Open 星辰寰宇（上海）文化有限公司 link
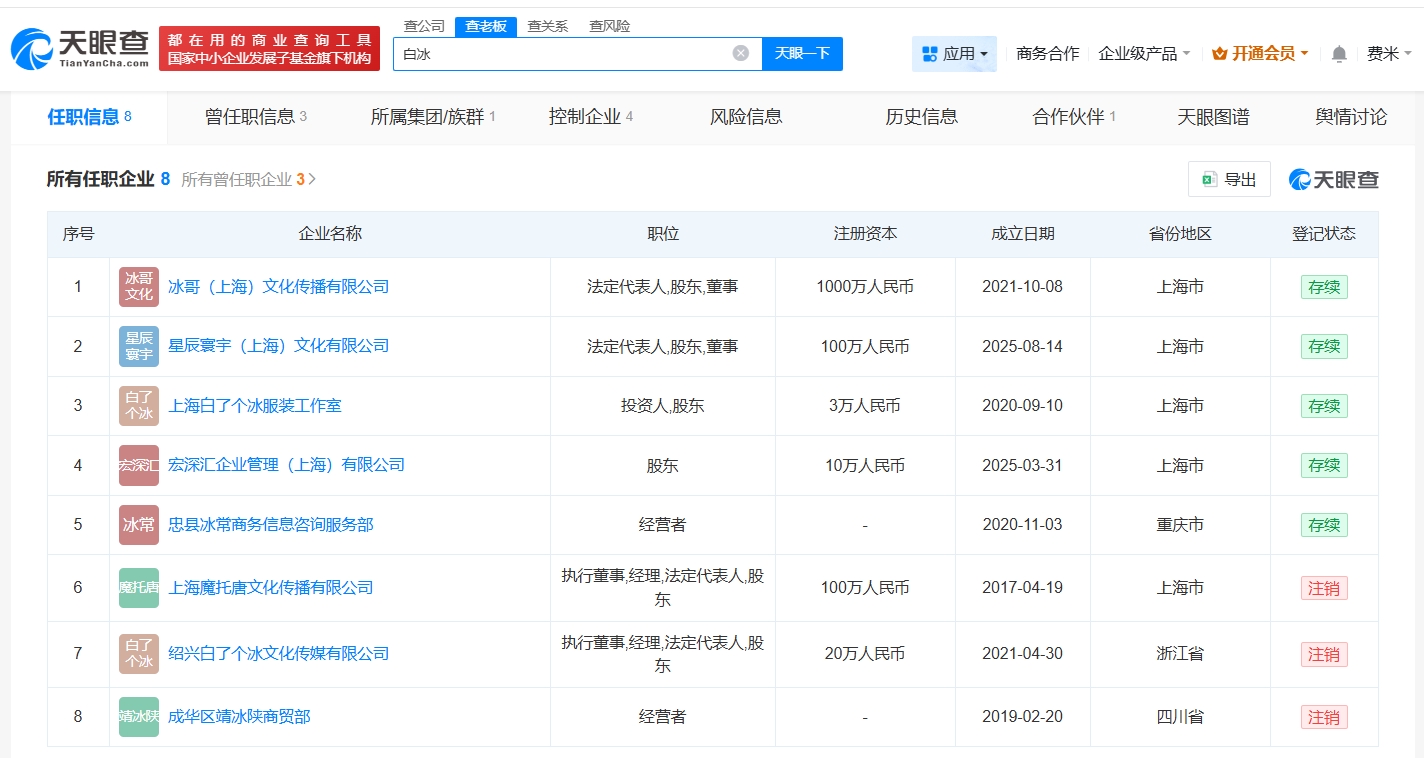 [278, 346]
